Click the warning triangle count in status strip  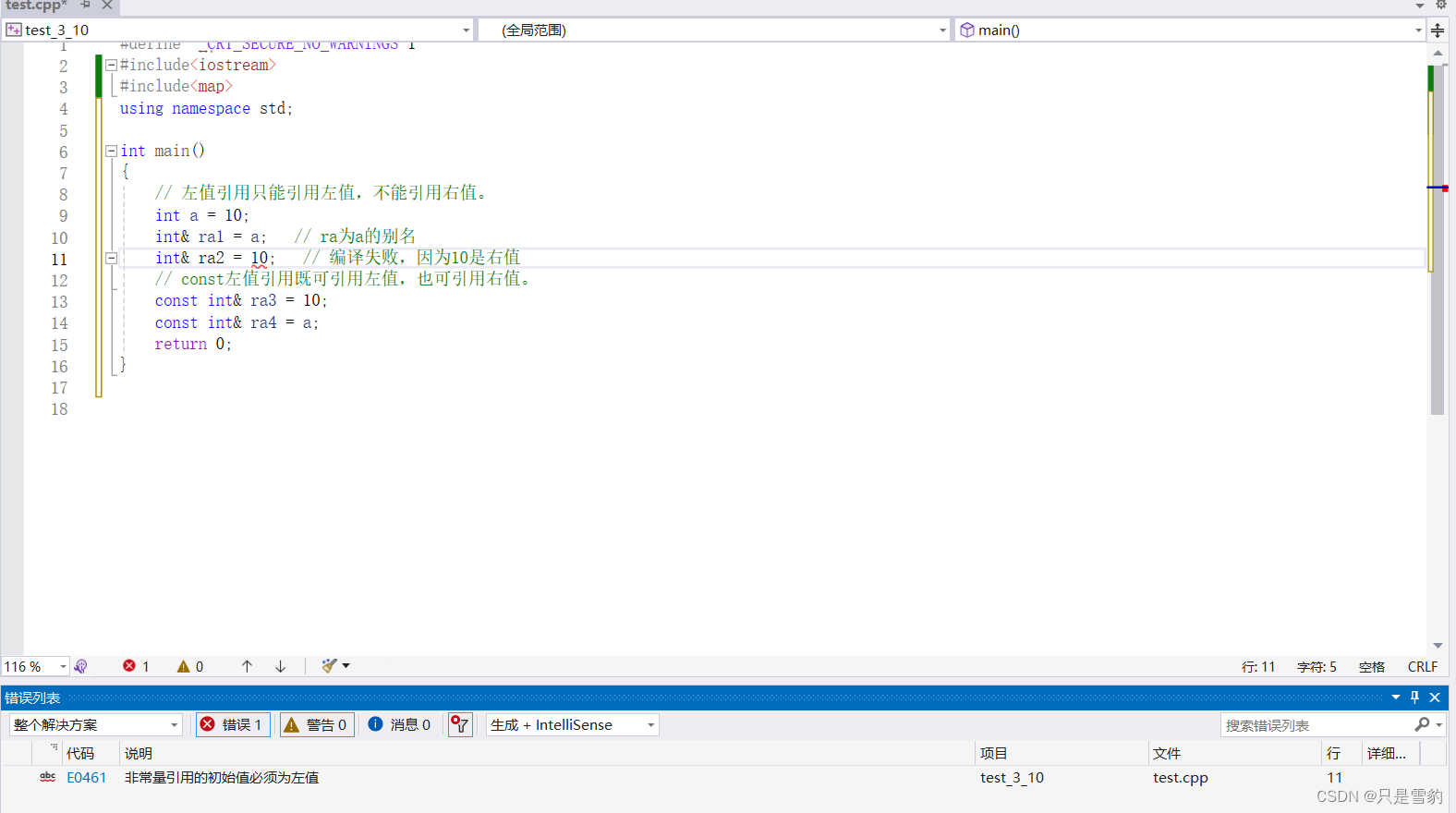(x=190, y=666)
